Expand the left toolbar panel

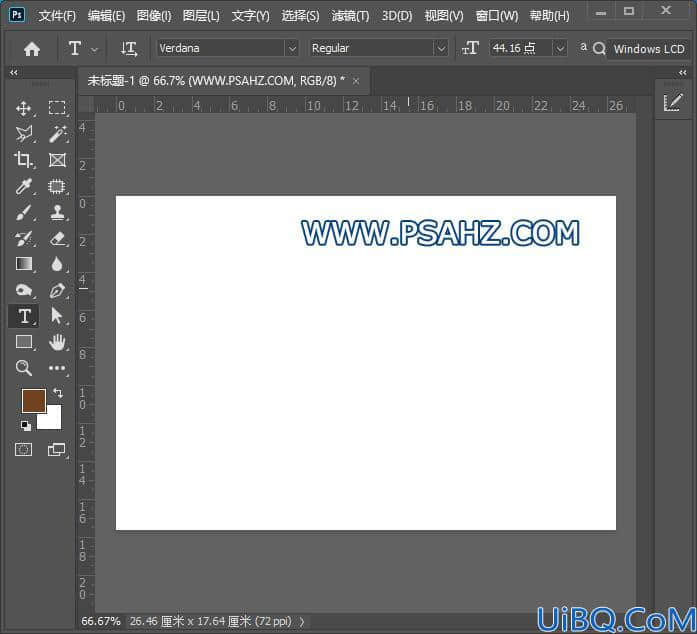click(x=14, y=72)
